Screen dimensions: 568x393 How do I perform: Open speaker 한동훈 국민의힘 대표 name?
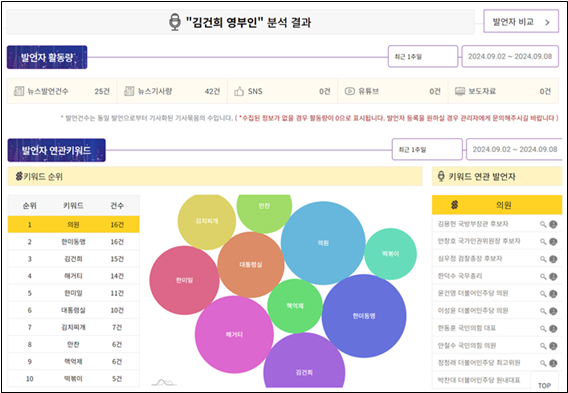tap(467, 328)
